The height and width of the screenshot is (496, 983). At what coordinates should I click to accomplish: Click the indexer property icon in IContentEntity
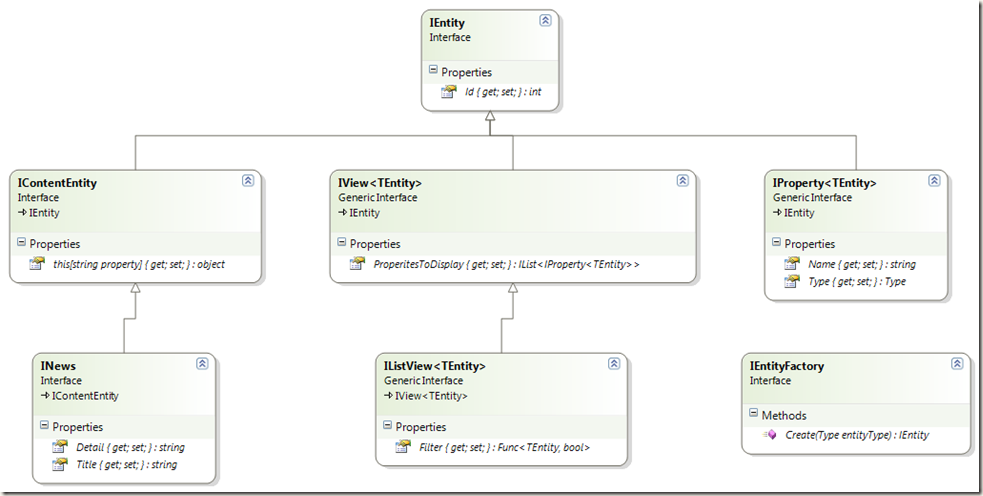(x=37, y=264)
